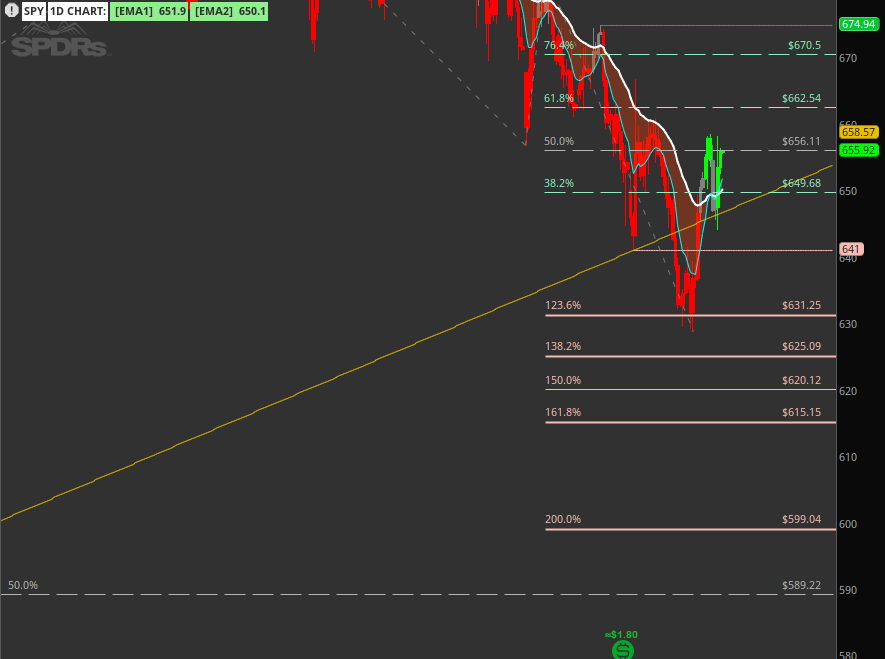The height and width of the screenshot is (659, 885).
Task: Select the $625.09 extension price label
Action: tap(801, 346)
